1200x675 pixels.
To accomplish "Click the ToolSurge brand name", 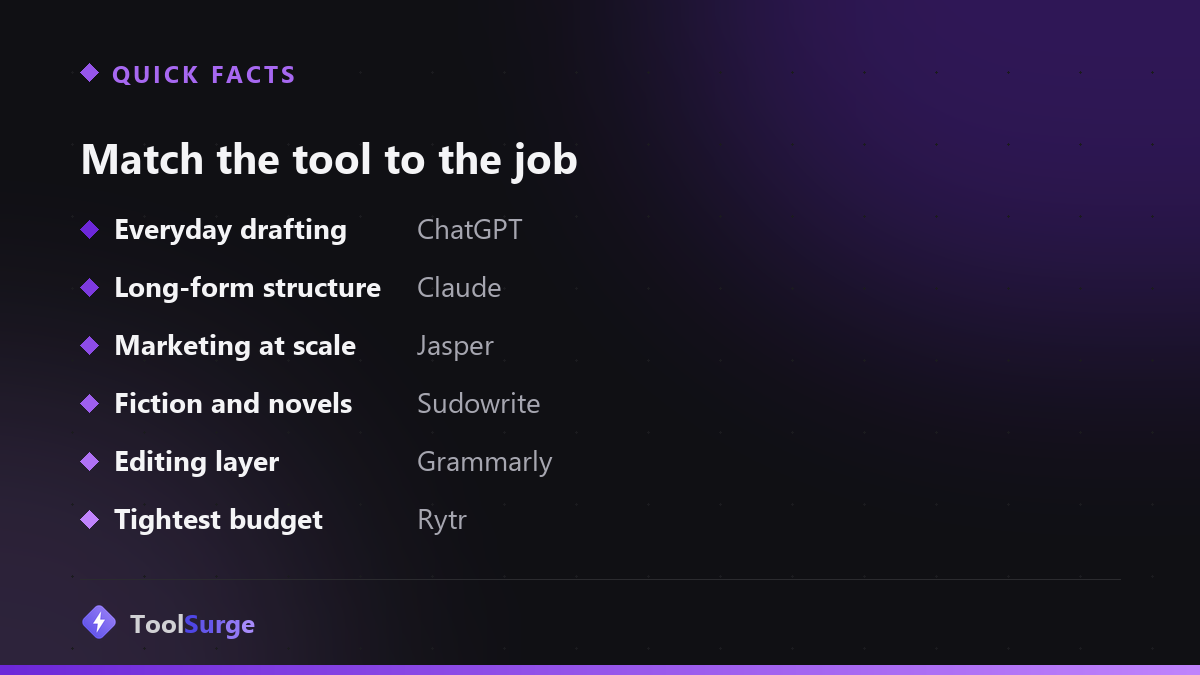I will coord(192,625).
